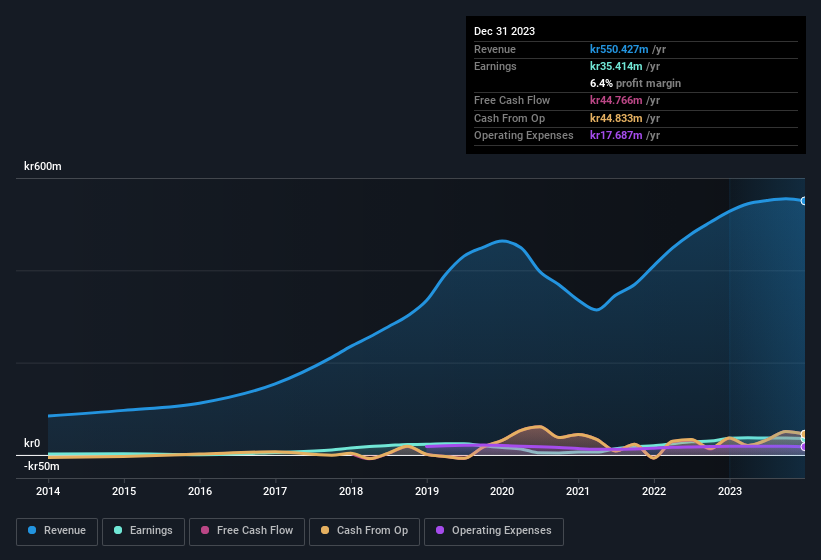Toggle the Revenue legend button
The height and width of the screenshot is (560, 821).
(57, 531)
